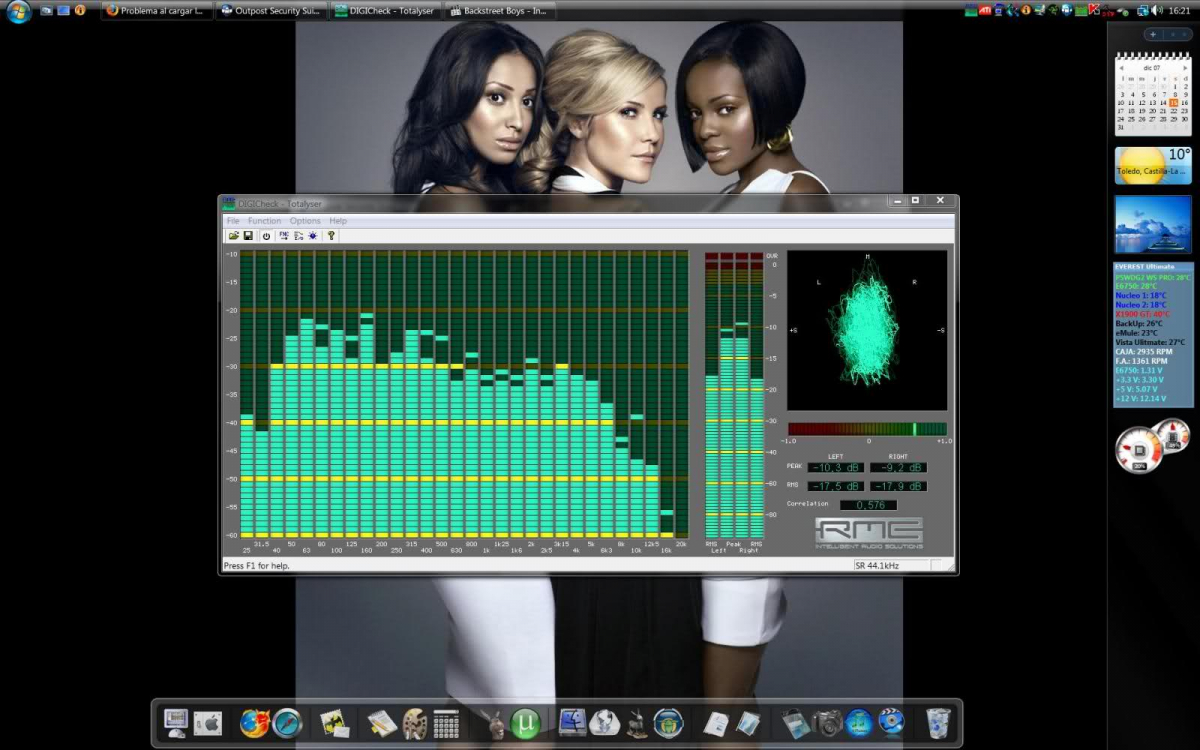Click the ATI tray icon
The image size is (1200, 750).
(x=985, y=10)
